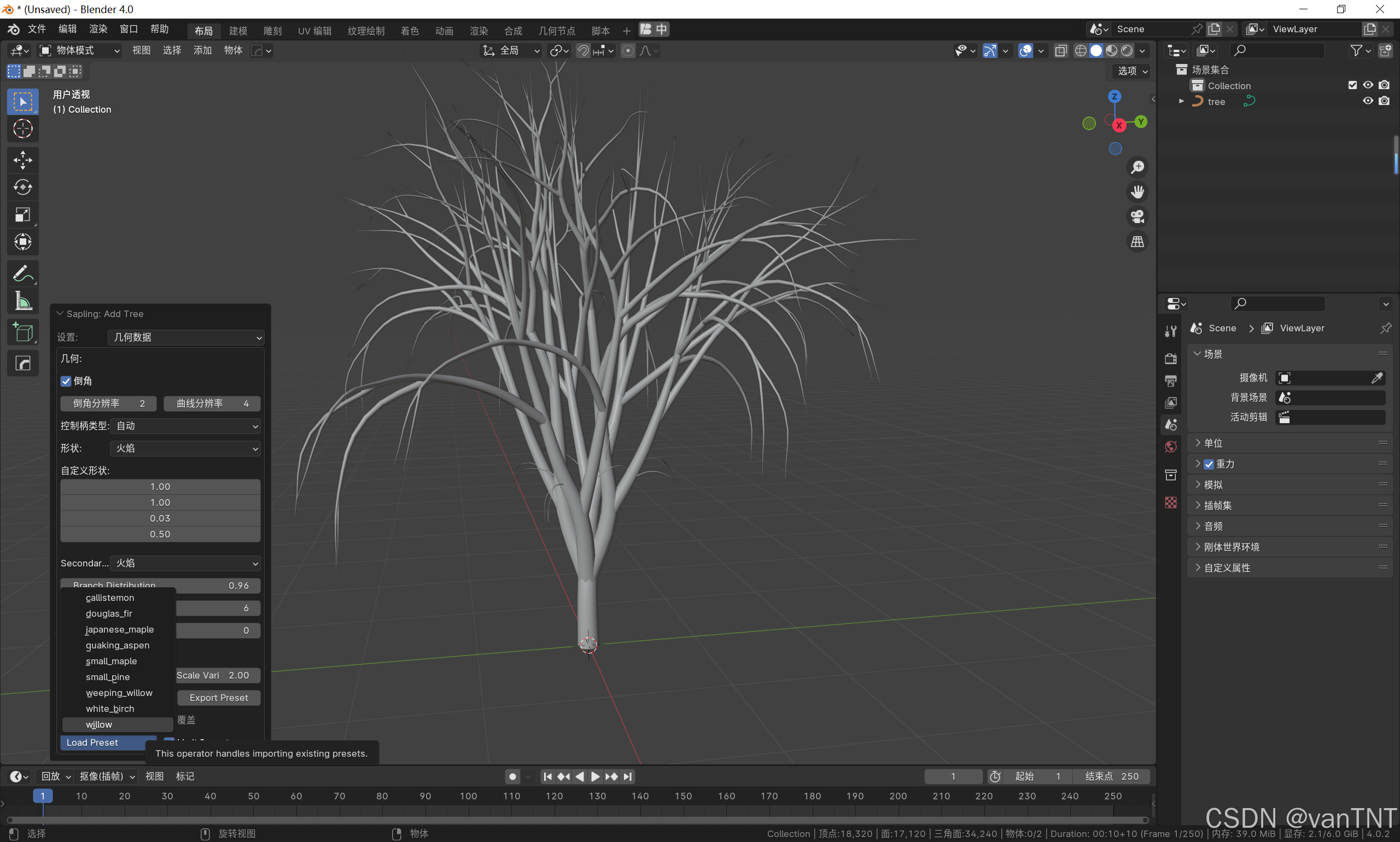Screen dimensions: 1400x842
Task: Toggle camera view in viewport
Action: pos(1137,217)
